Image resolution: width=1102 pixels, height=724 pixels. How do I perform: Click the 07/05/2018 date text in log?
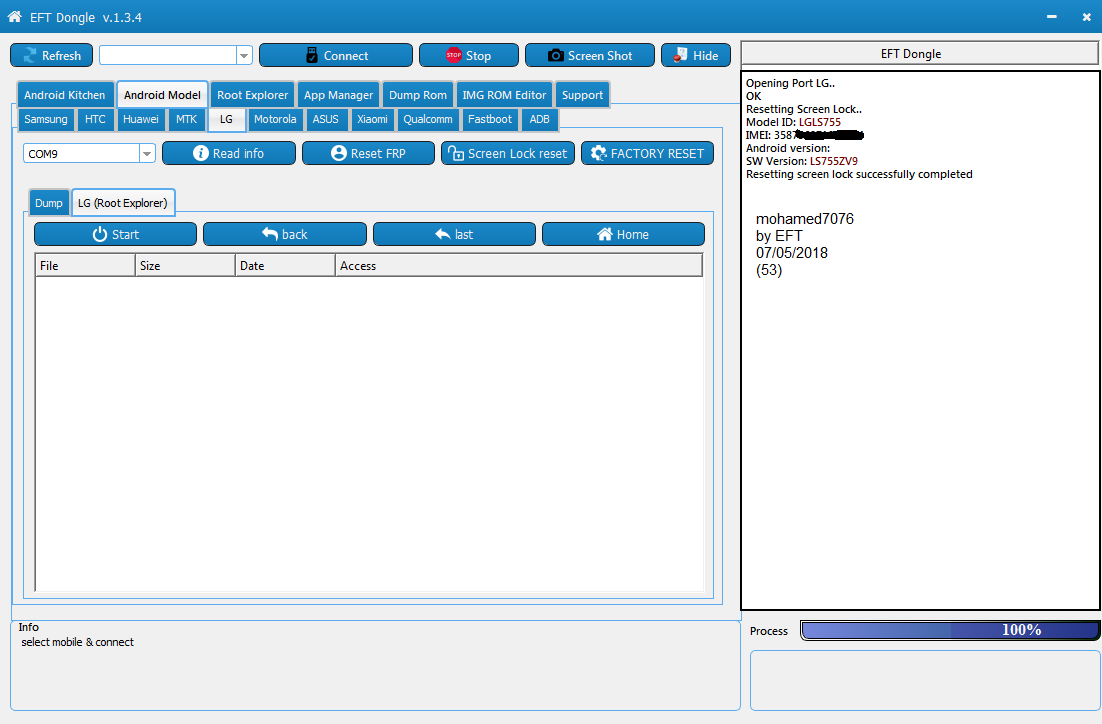point(792,252)
